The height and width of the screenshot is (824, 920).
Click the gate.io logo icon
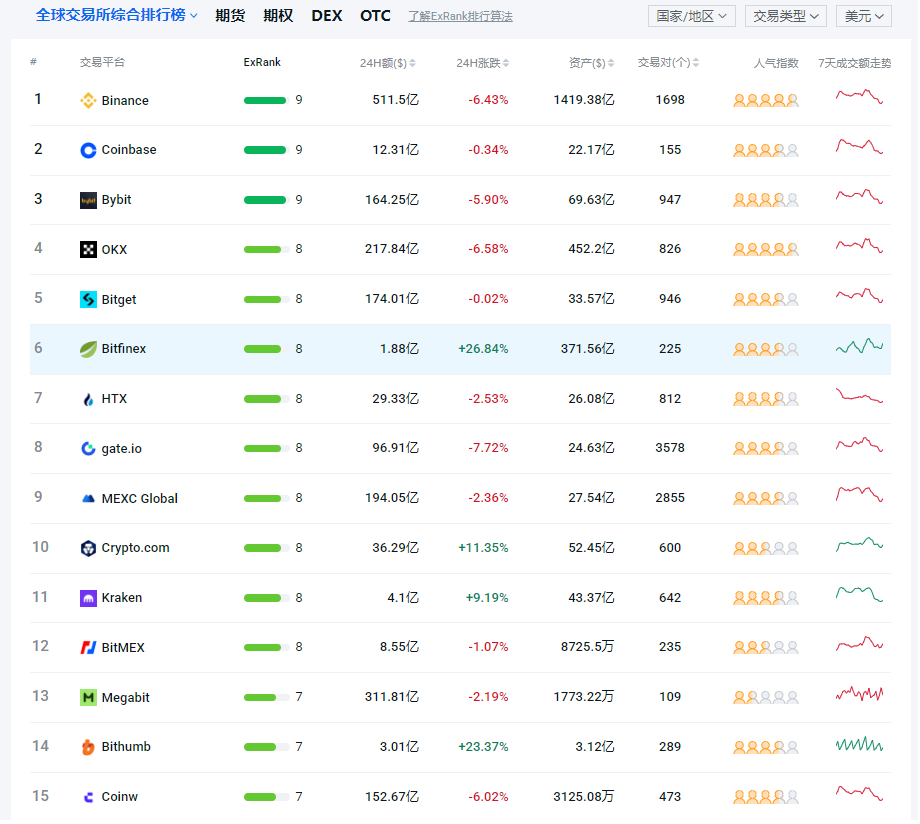point(88,449)
